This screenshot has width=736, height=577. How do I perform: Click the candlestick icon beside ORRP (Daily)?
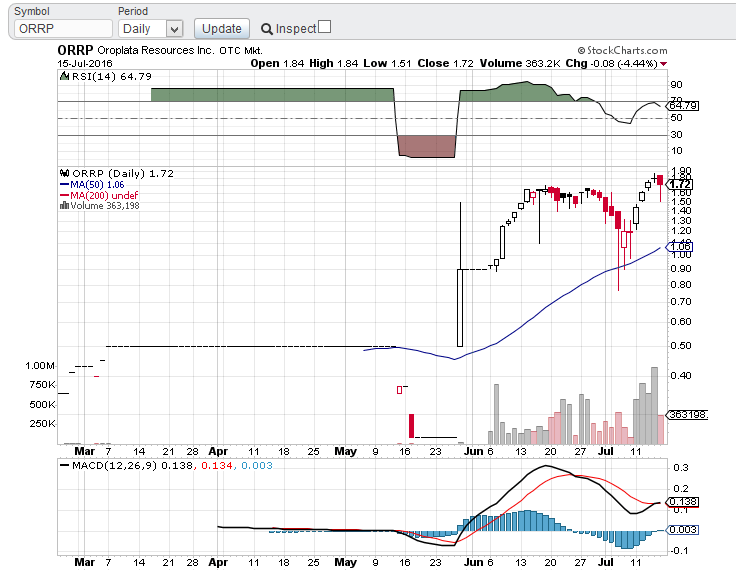[x=65, y=173]
